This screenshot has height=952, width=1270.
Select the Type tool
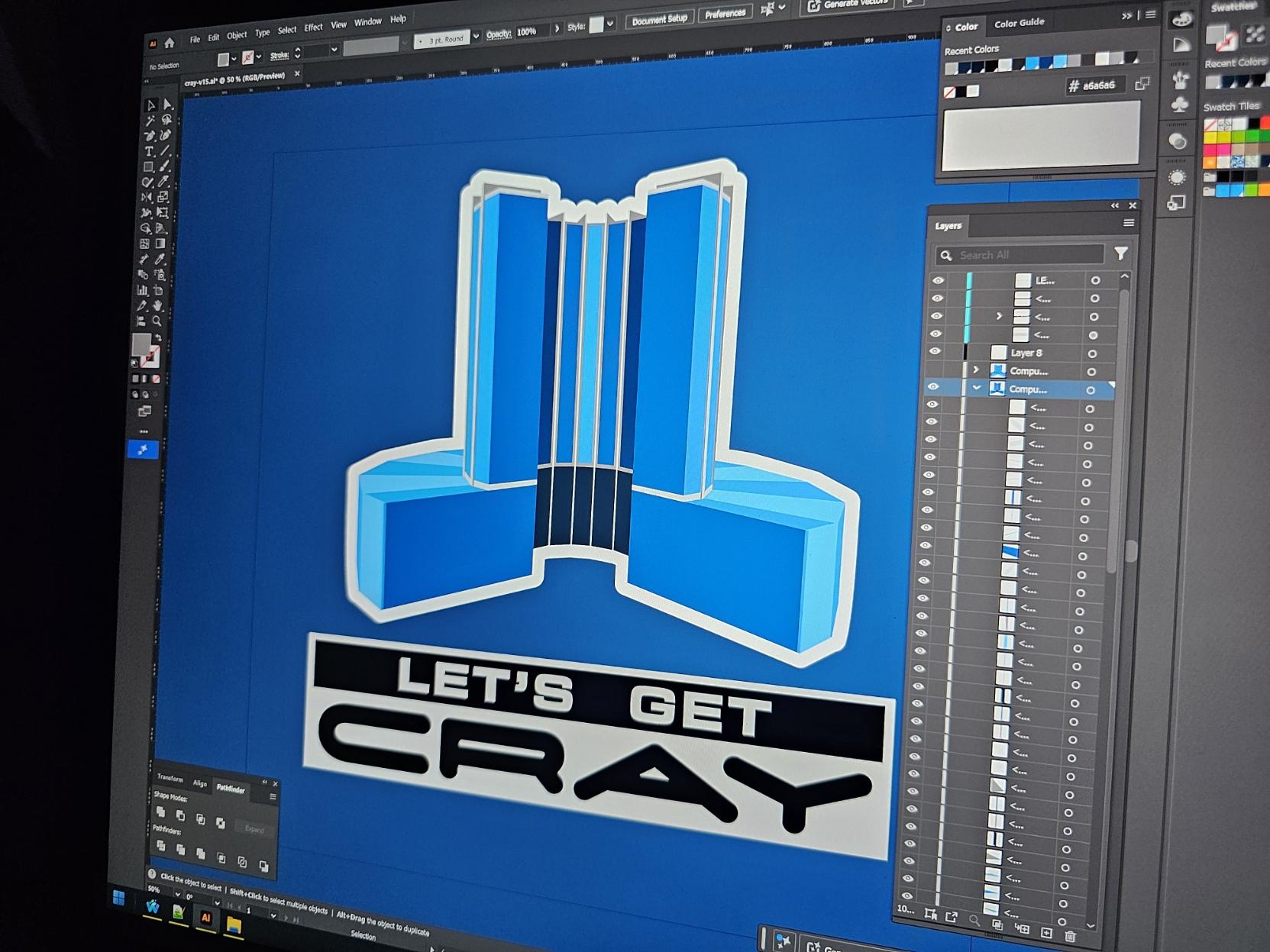149,152
